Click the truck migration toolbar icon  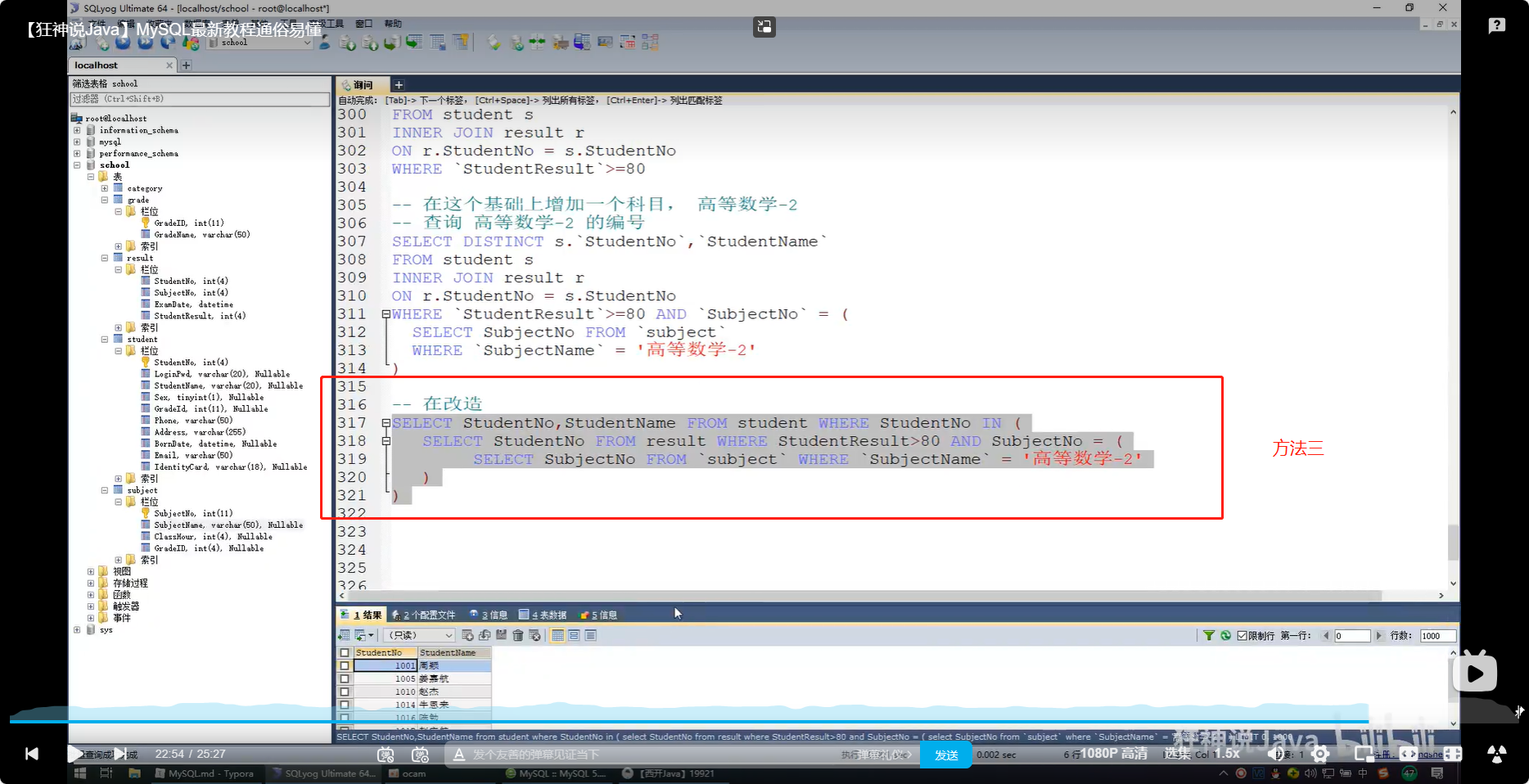point(561,42)
